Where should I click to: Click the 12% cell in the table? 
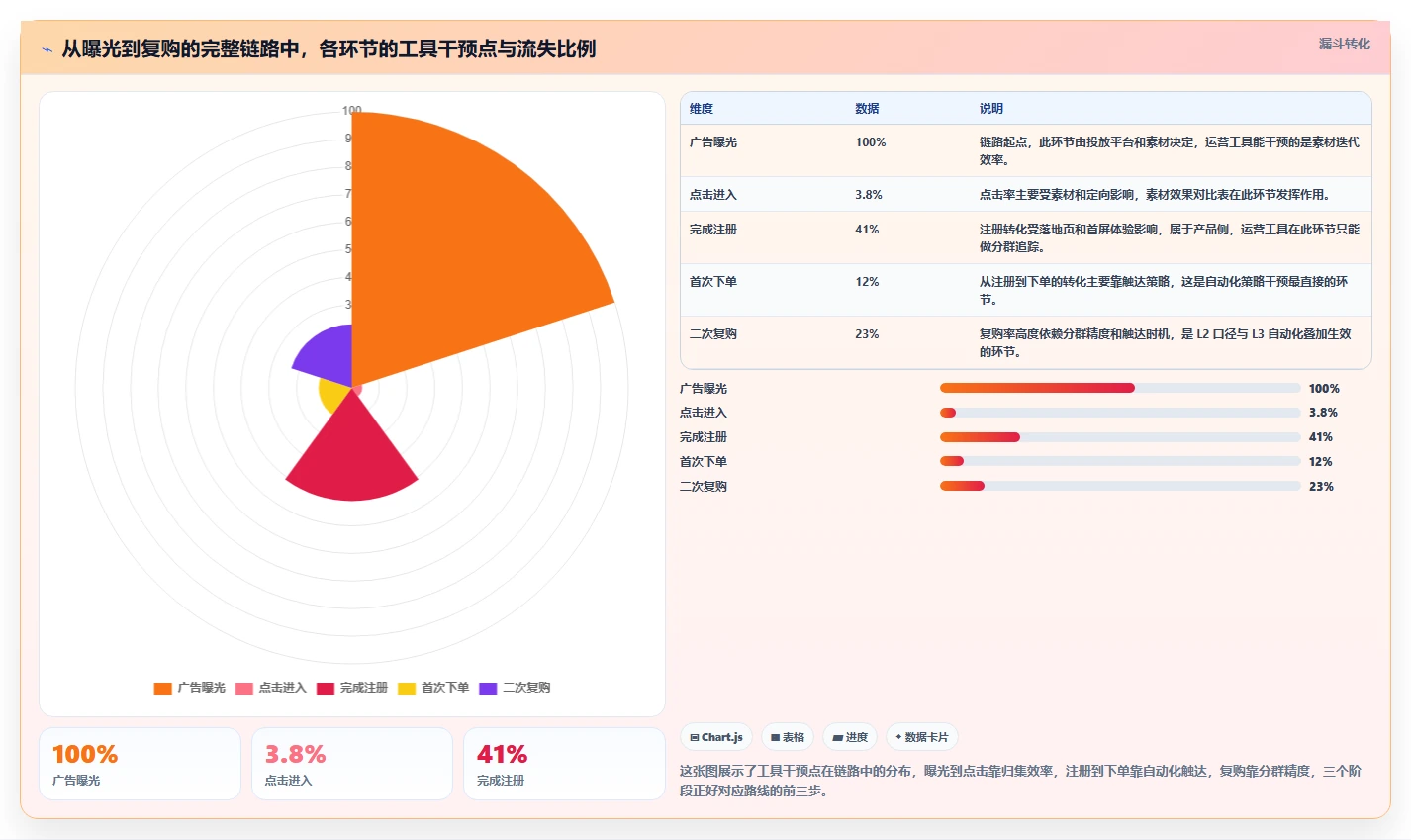click(x=867, y=282)
